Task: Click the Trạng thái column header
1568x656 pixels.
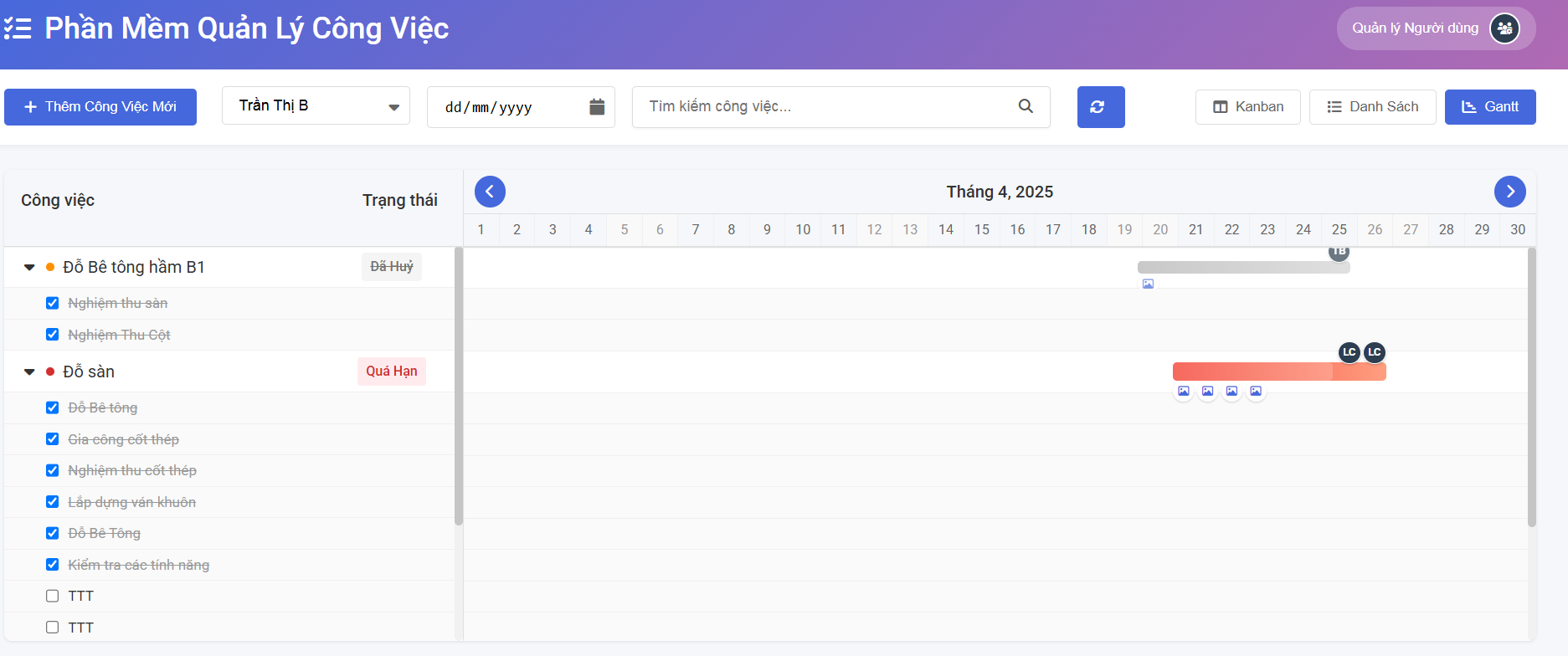Action: (400, 200)
